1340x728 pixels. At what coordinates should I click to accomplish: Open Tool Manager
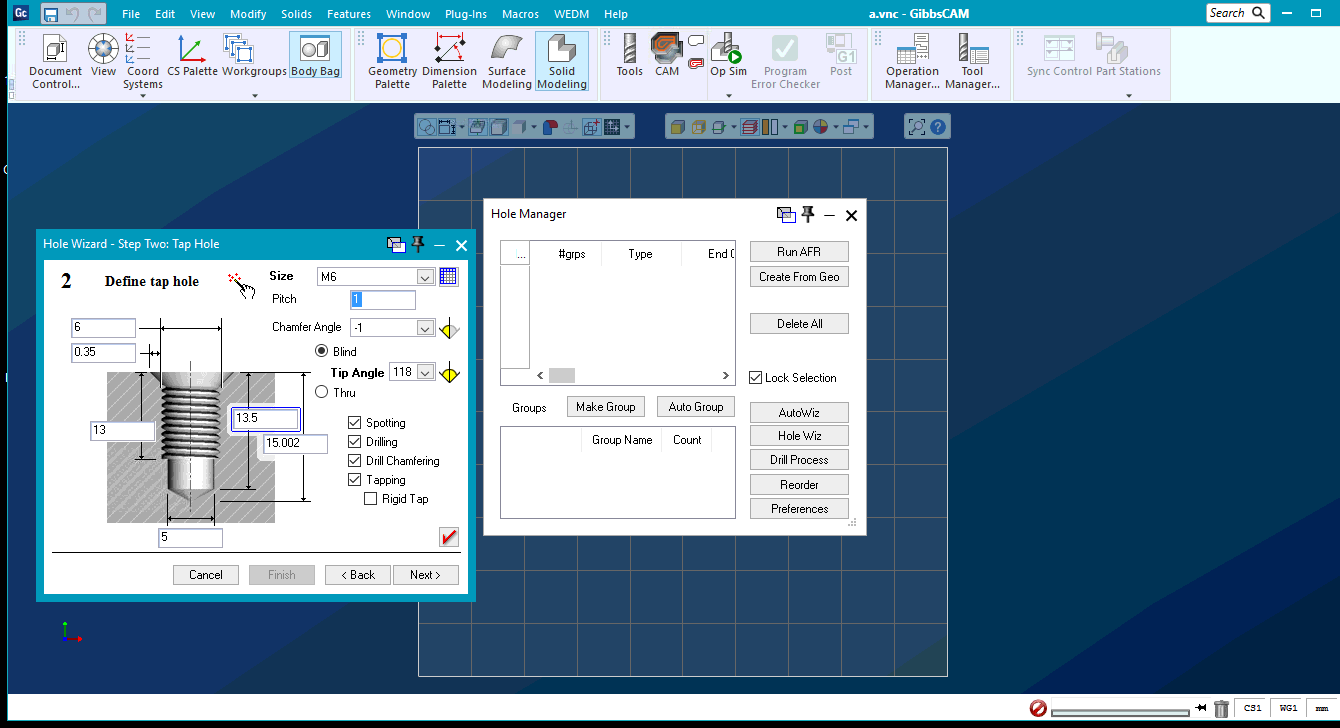972,61
